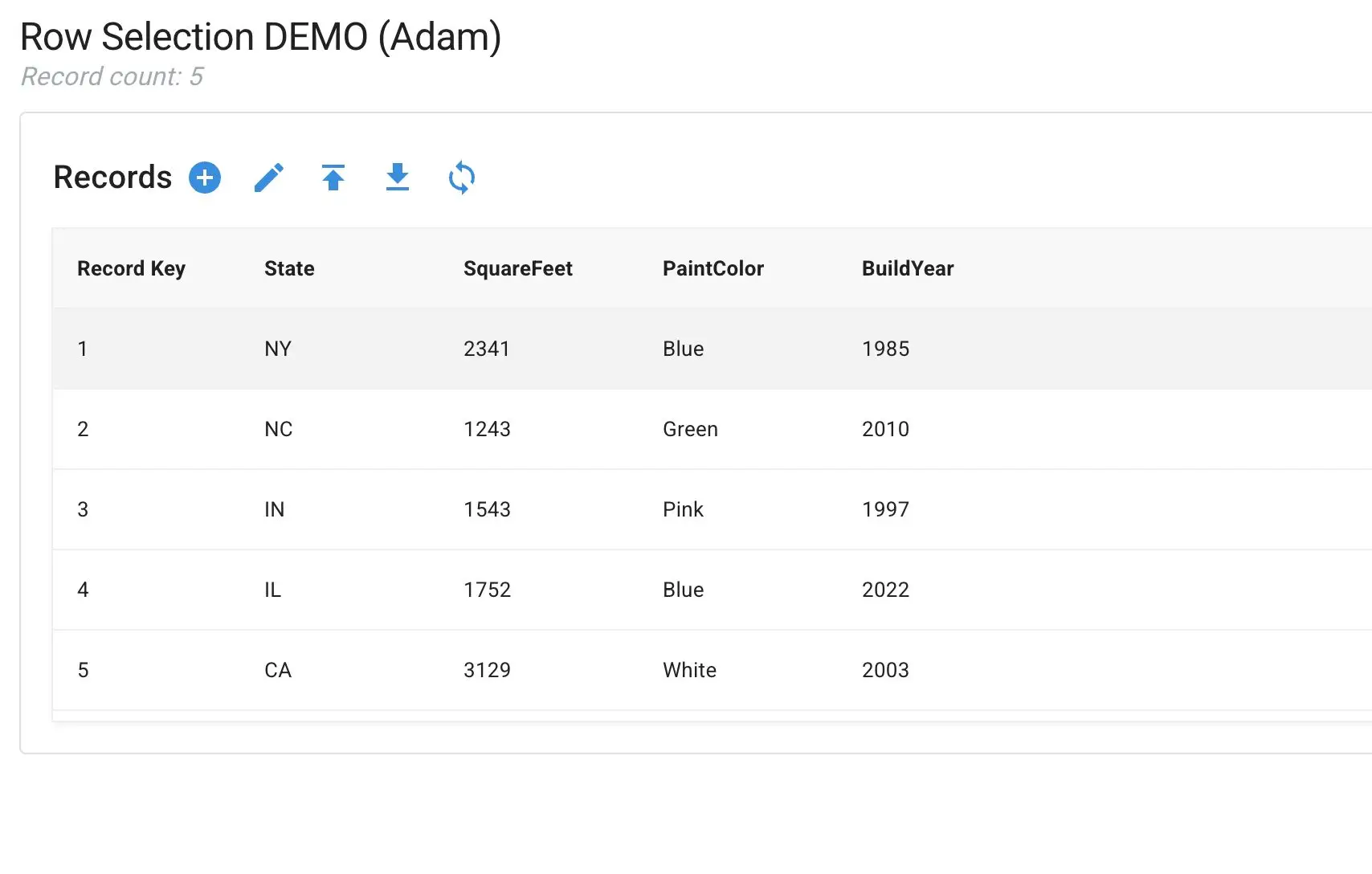Screen dimensions: 1372x874
Task: Click the PaintColor column header
Action: point(713,268)
